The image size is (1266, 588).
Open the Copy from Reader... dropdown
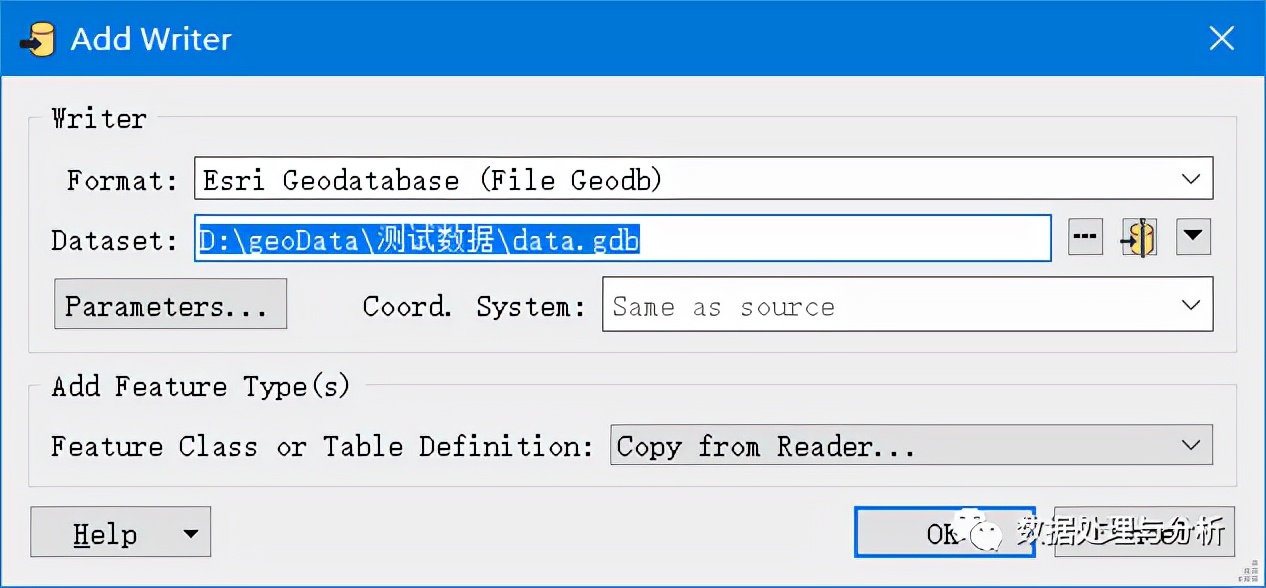click(x=911, y=446)
